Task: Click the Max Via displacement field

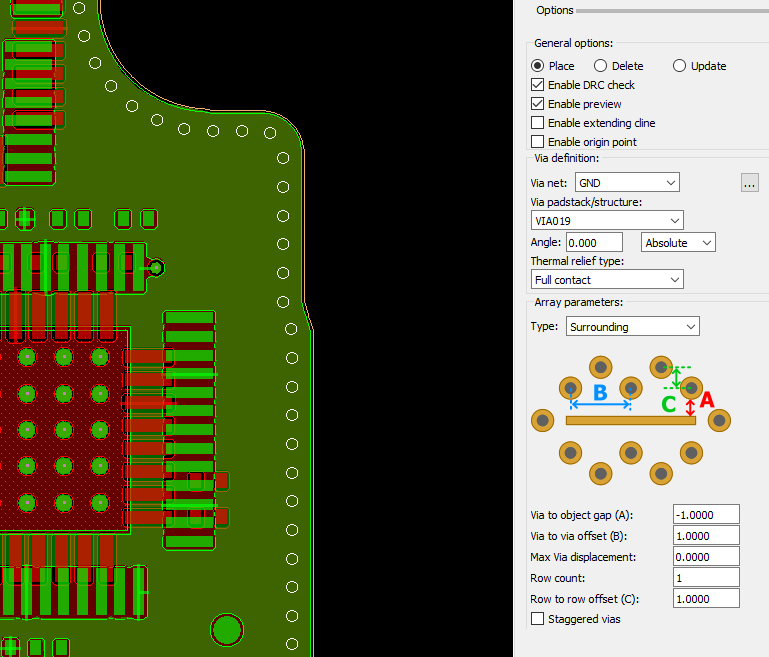Action: [706, 557]
